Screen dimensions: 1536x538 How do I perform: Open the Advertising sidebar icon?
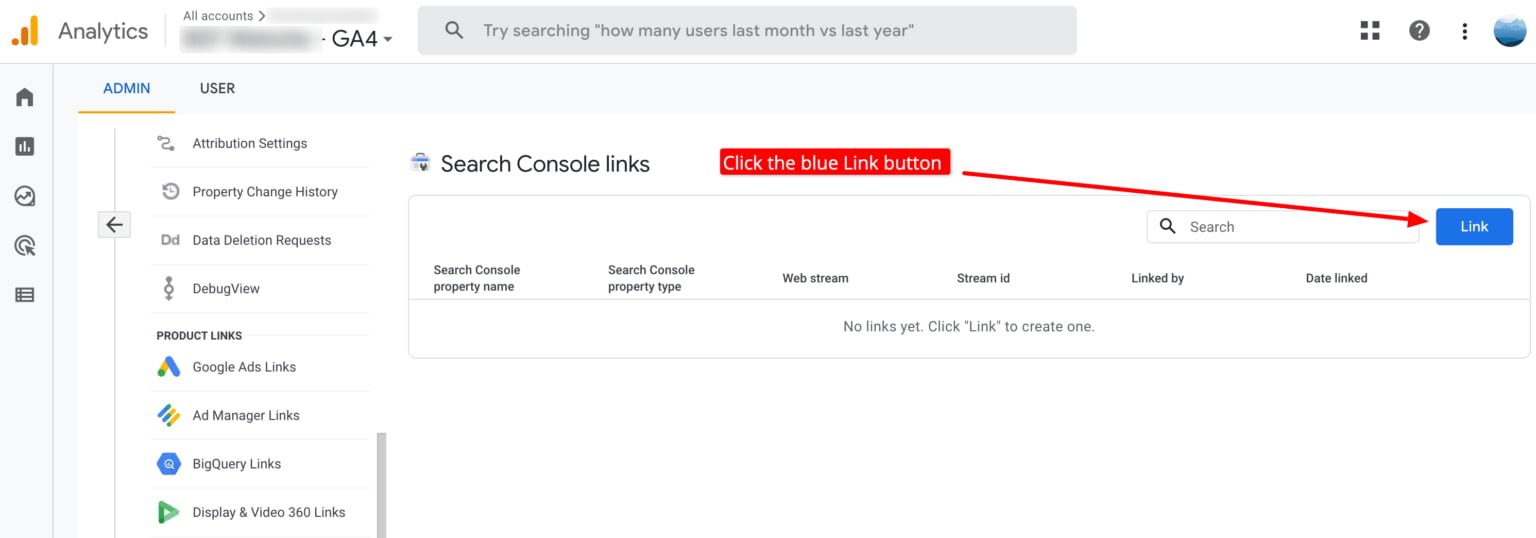coord(25,245)
